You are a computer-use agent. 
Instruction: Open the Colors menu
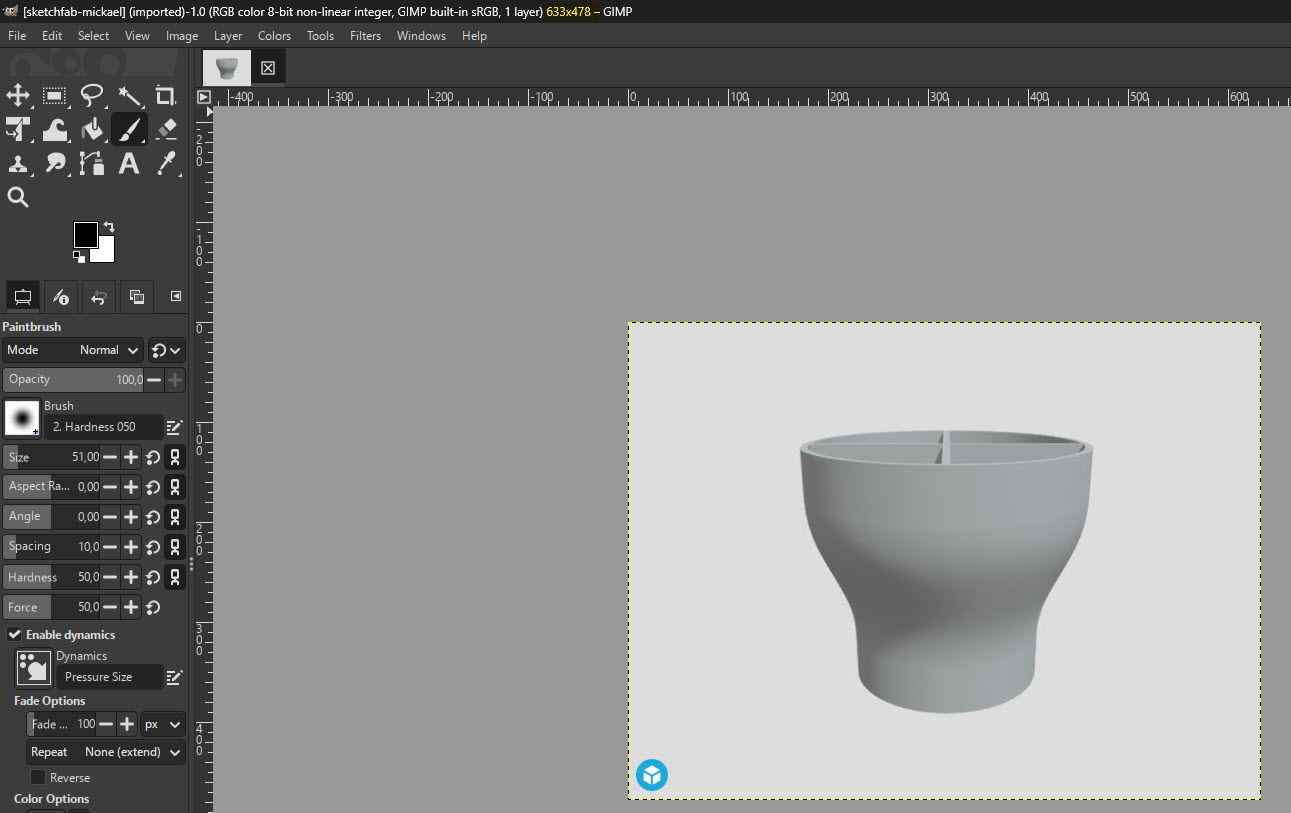point(274,35)
